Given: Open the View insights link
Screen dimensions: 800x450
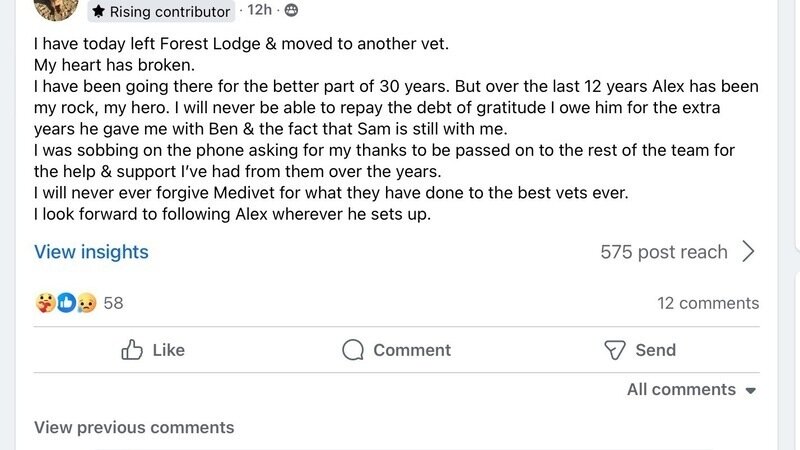Looking at the screenshot, I should pos(91,252).
